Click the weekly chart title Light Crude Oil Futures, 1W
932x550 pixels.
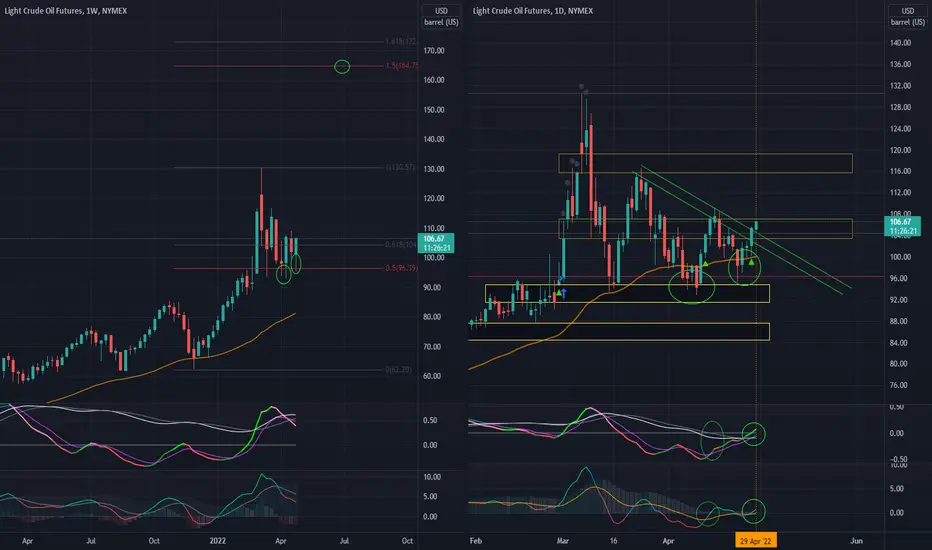pos(65,11)
